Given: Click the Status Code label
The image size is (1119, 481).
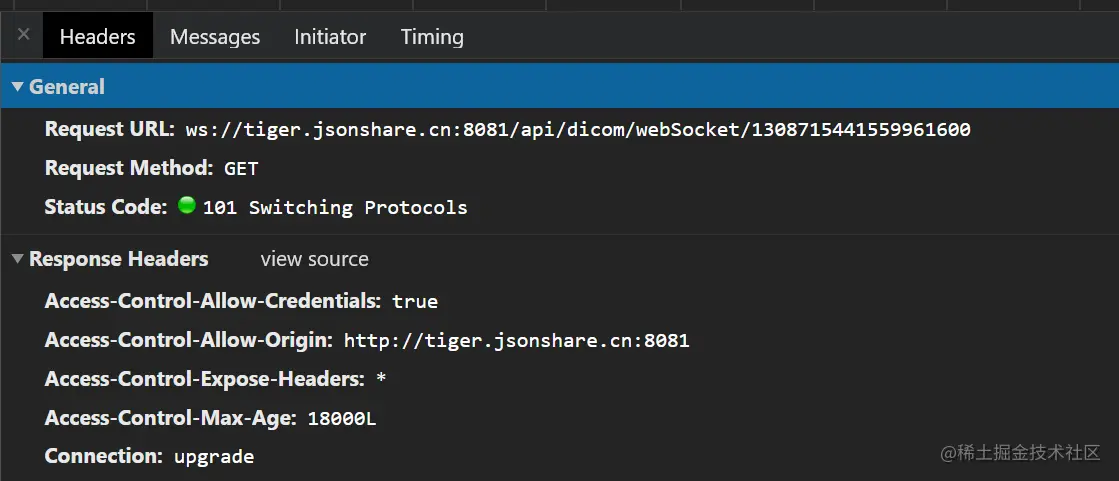Looking at the screenshot, I should (105, 207).
